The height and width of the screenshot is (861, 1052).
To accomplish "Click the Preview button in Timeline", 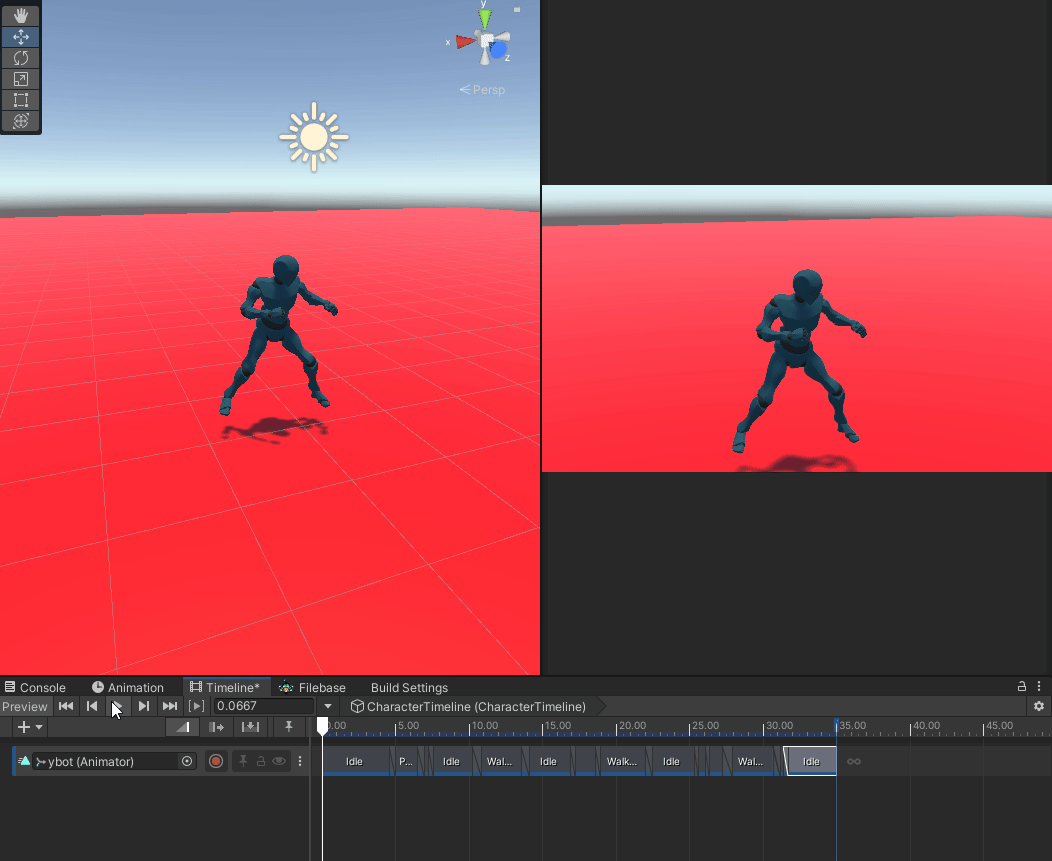I will coord(25,706).
